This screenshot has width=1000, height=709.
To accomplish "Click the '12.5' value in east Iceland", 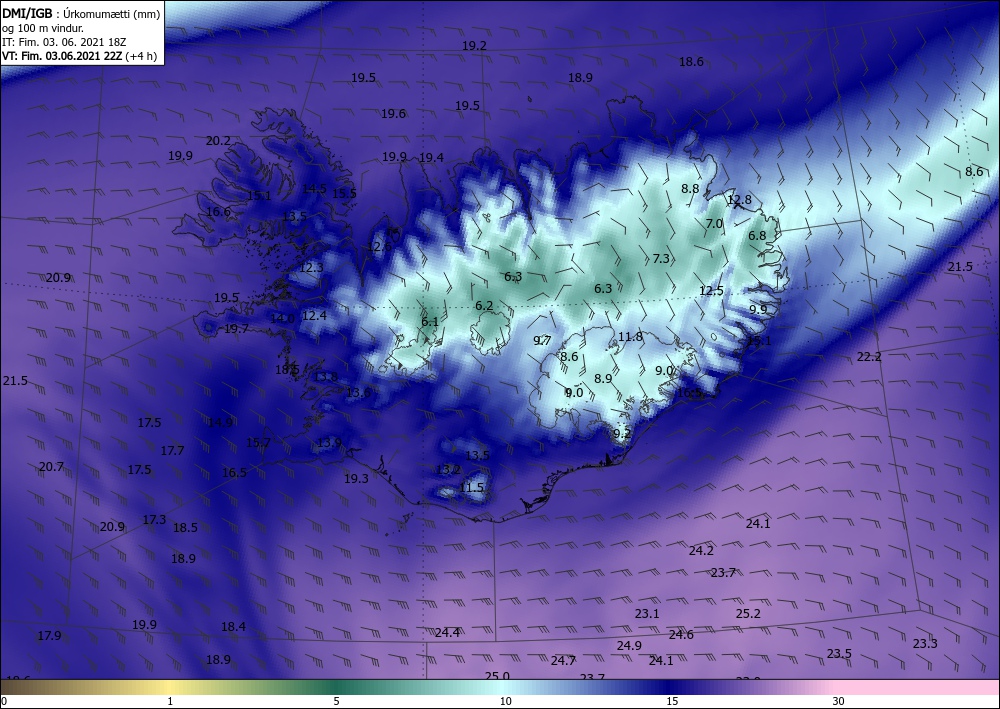I will (711, 291).
